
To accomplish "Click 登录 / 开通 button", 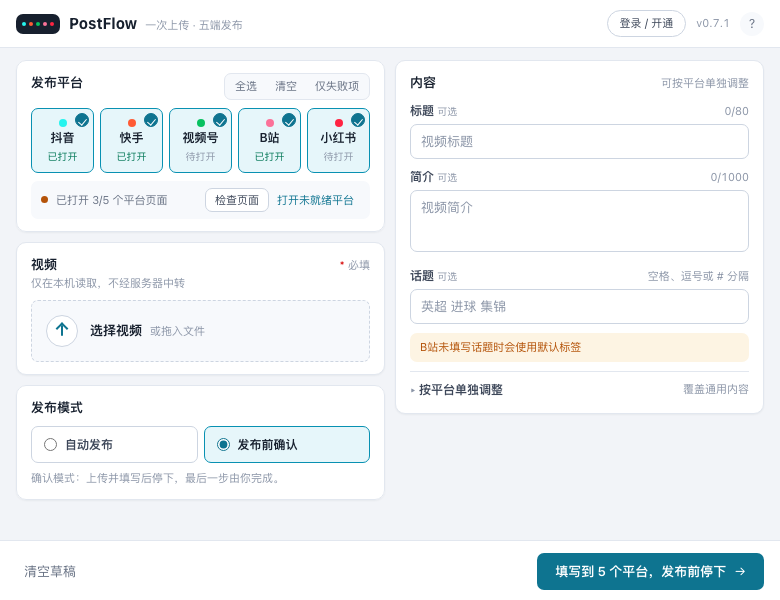I will click(x=646, y=23).
